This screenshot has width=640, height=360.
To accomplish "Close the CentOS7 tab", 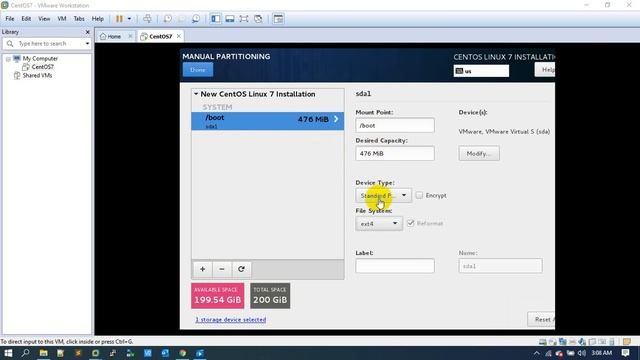I will tap(178, 36).
